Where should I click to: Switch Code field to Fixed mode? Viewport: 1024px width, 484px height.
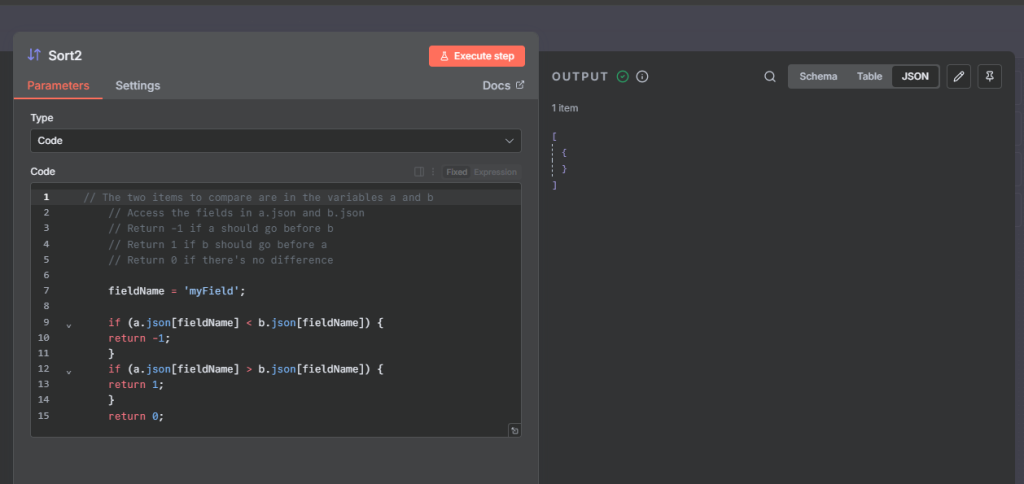coord(456,172)
